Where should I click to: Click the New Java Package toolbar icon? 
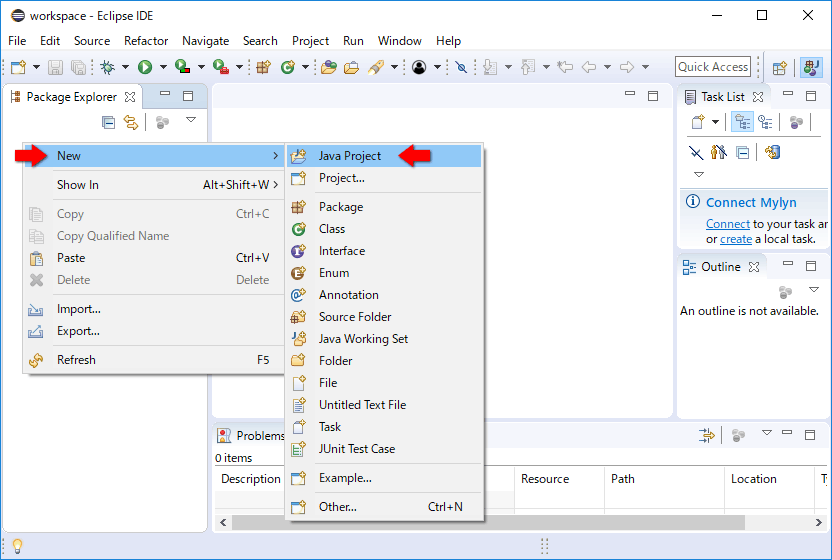(x=264, y=67)
